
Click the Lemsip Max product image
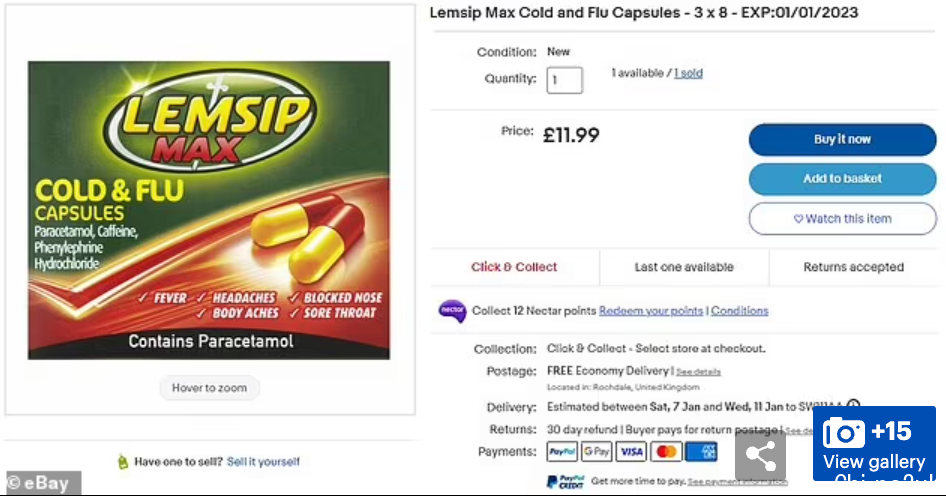(209, 210)
